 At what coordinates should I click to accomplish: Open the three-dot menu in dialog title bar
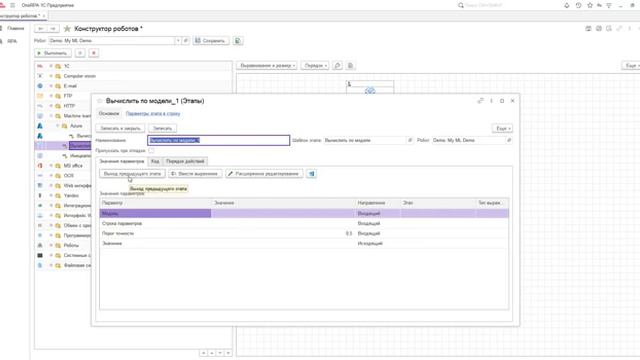coord(491,101)
